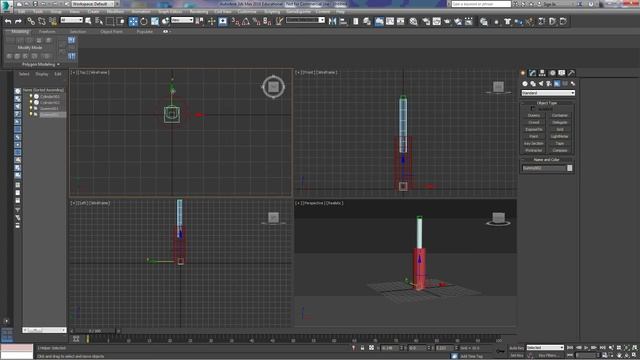Toggle Auto Key animation mode

click(516, 348)
